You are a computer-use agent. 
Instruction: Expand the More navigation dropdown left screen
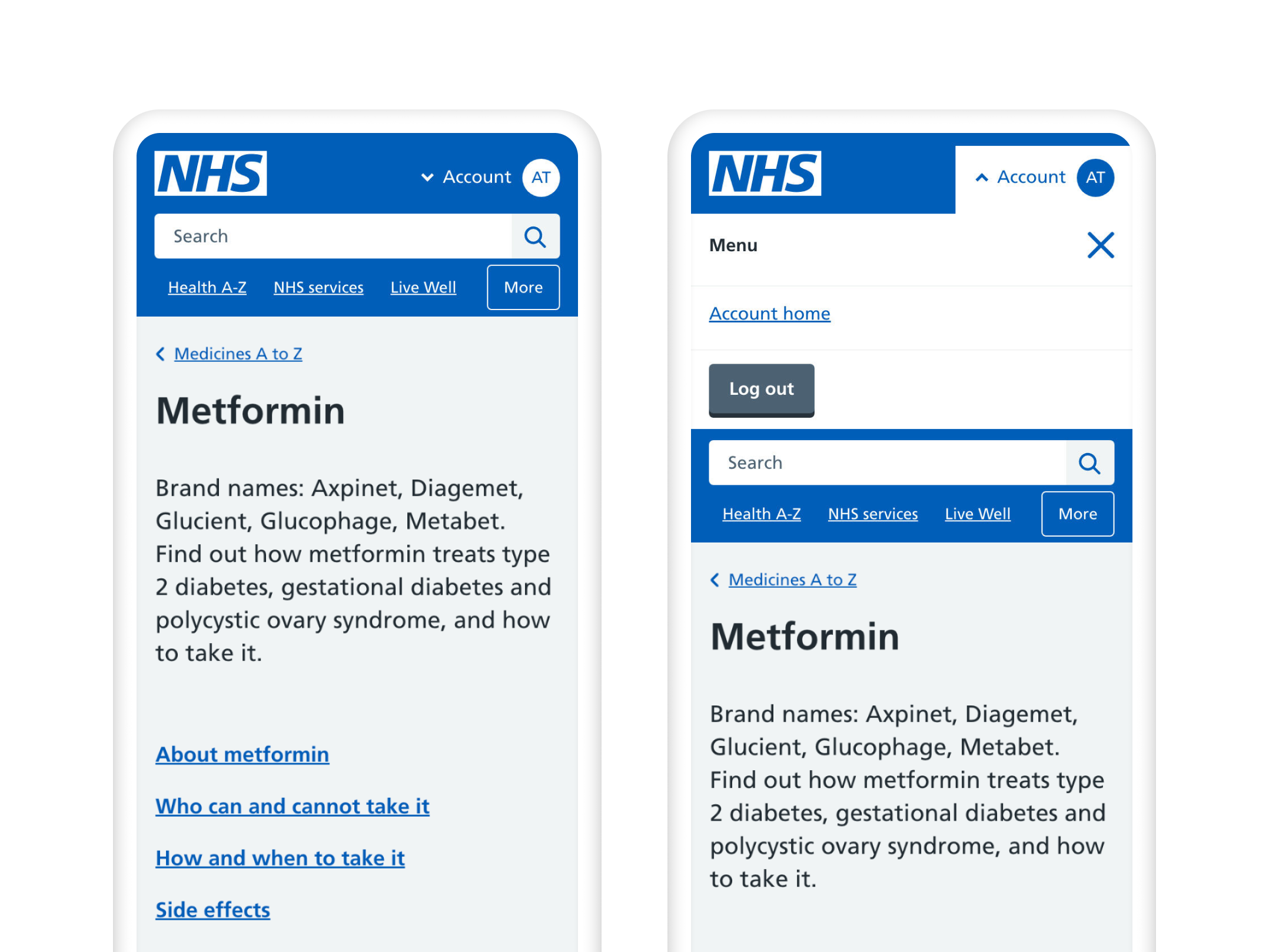523,287
